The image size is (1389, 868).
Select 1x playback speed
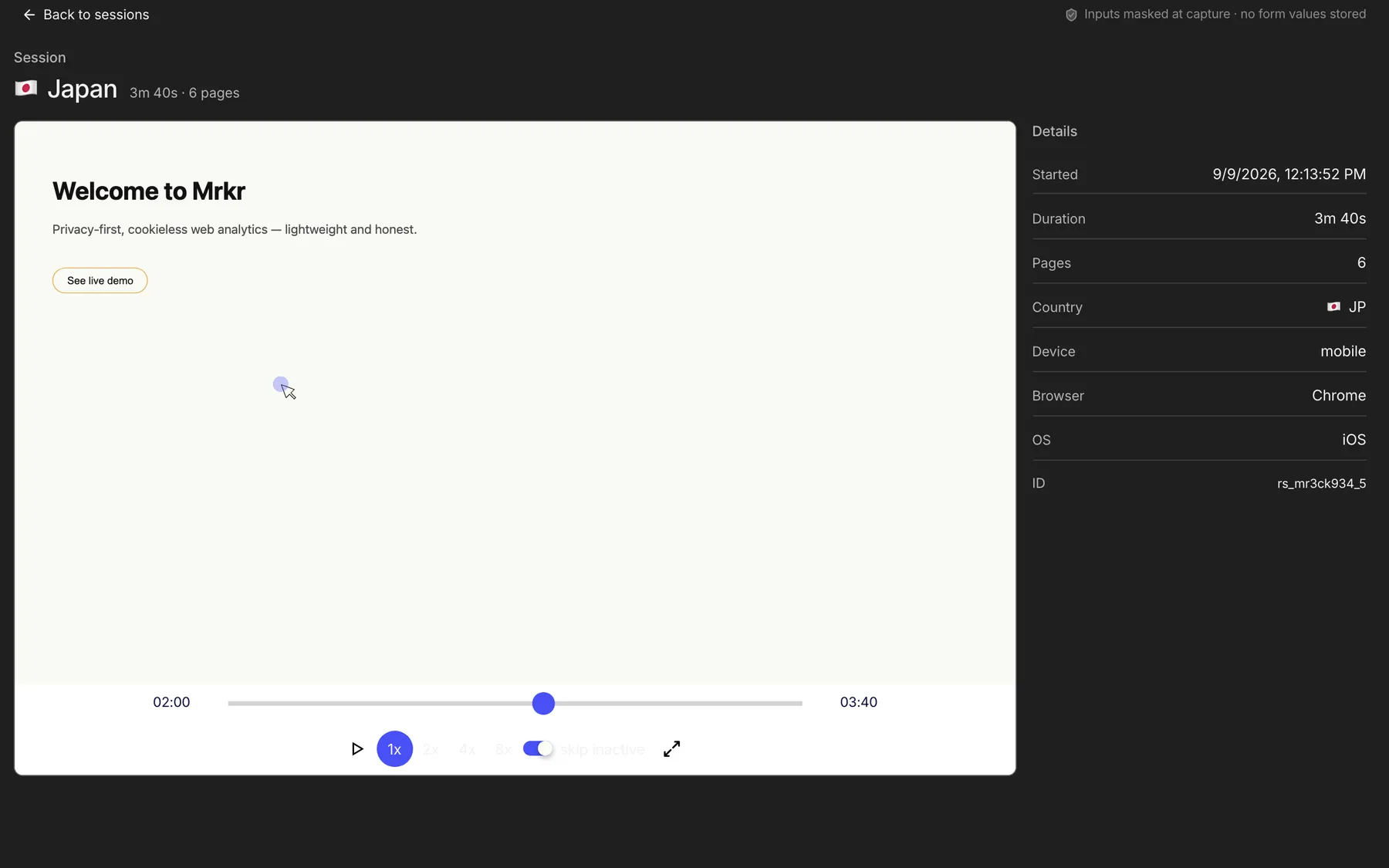tap(394, 749)
